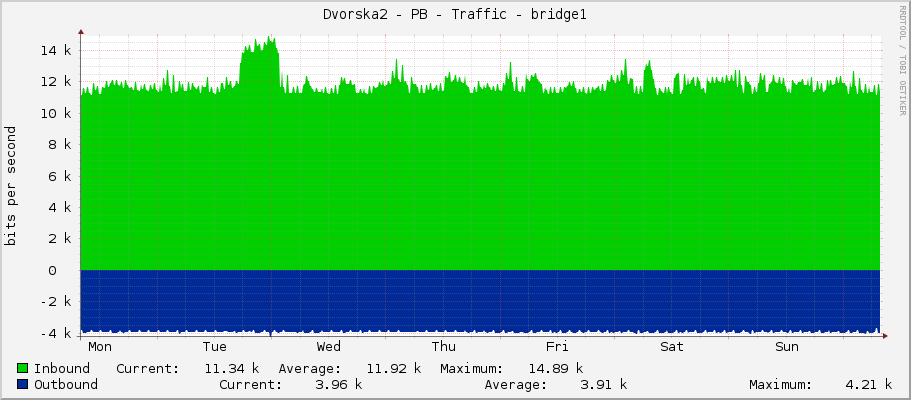The width and height of the screenshot is (911, 400).
Task: Click the "Sat" x-axis day label
Action: click(672, 347)
